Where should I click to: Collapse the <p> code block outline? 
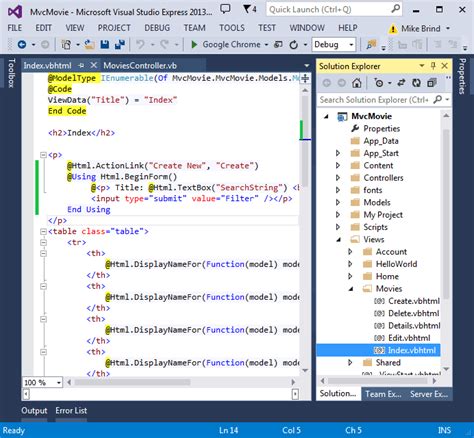[x=43, y=155]
